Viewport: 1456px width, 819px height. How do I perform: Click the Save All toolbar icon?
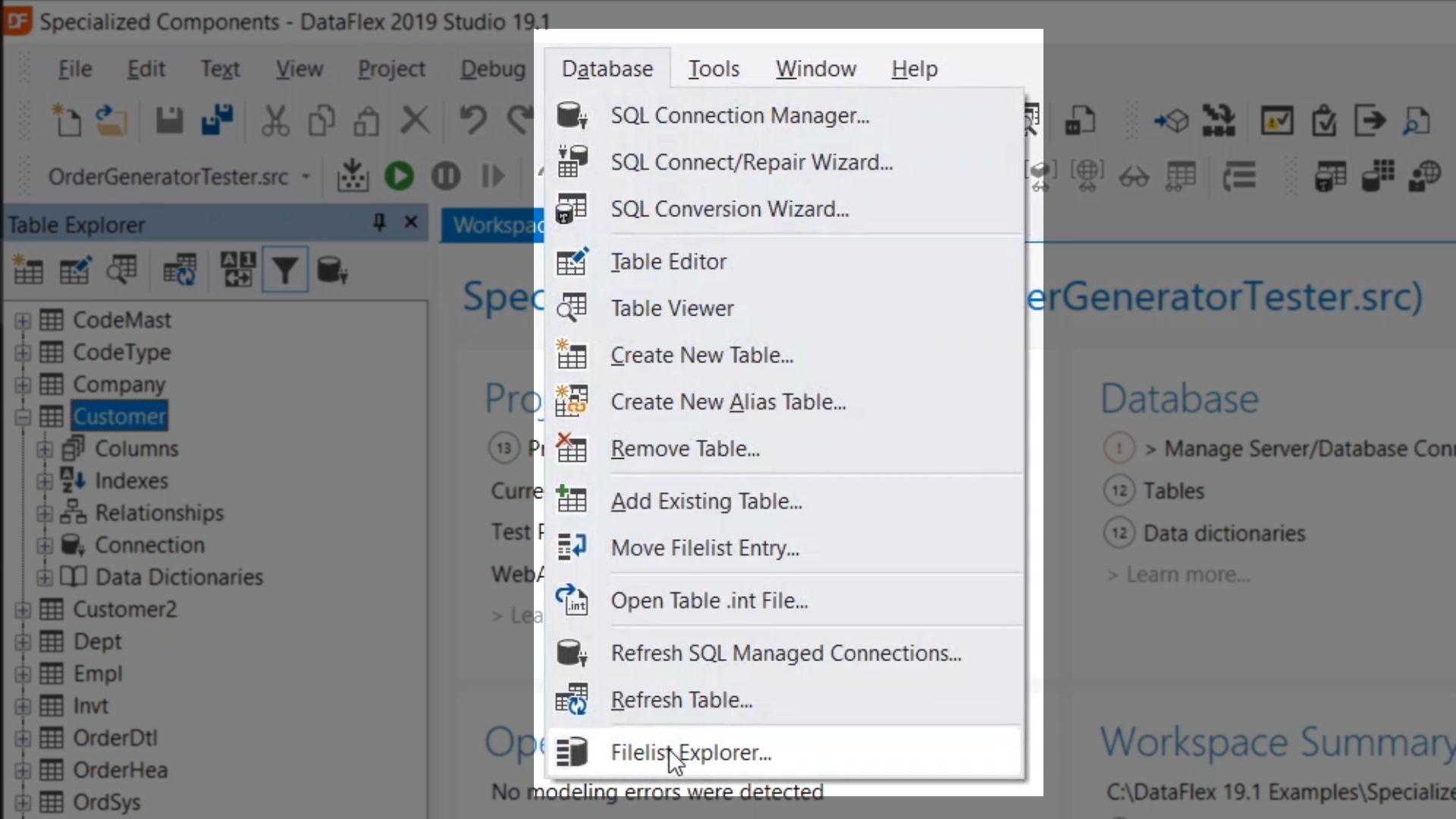[x=217, y=120]
